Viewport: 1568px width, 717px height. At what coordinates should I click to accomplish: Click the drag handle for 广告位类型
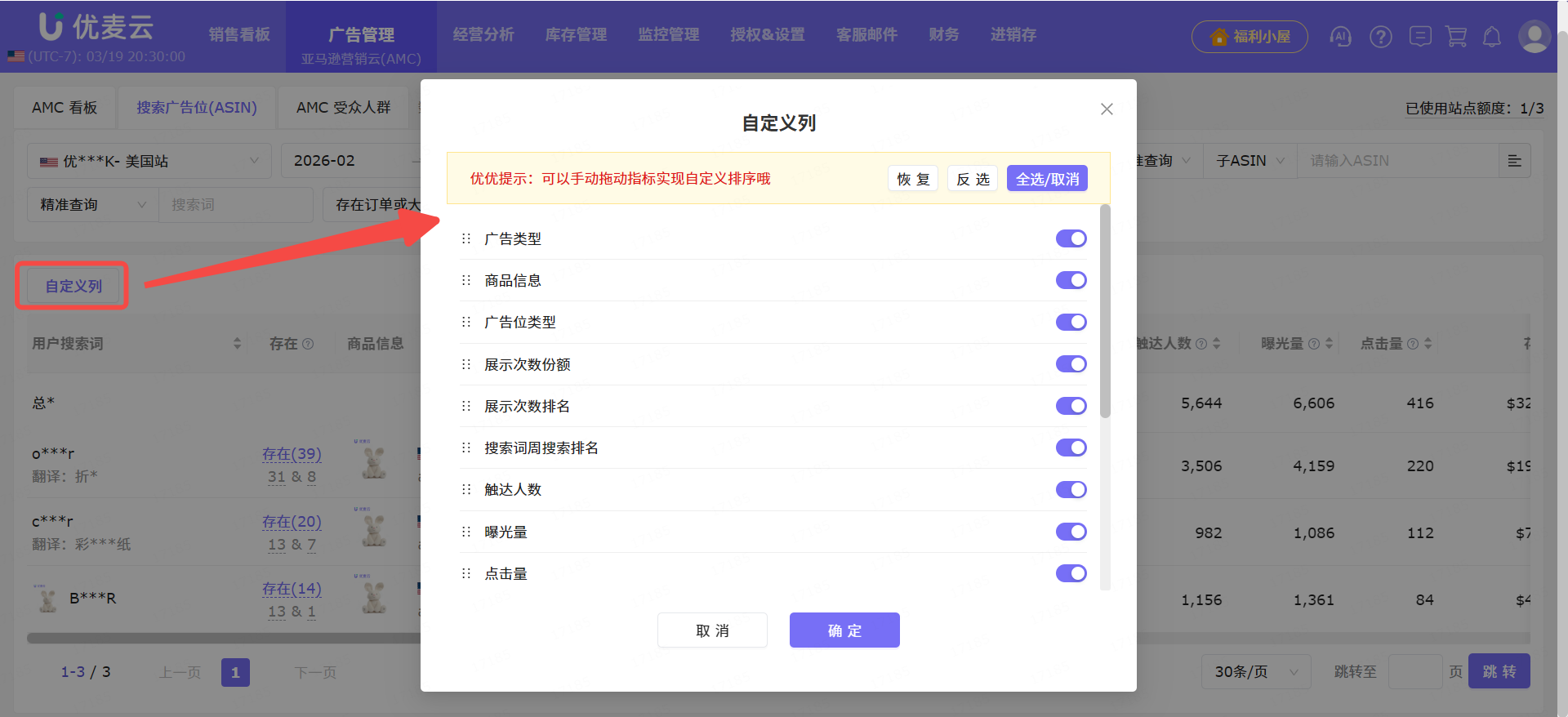[466, 322]
